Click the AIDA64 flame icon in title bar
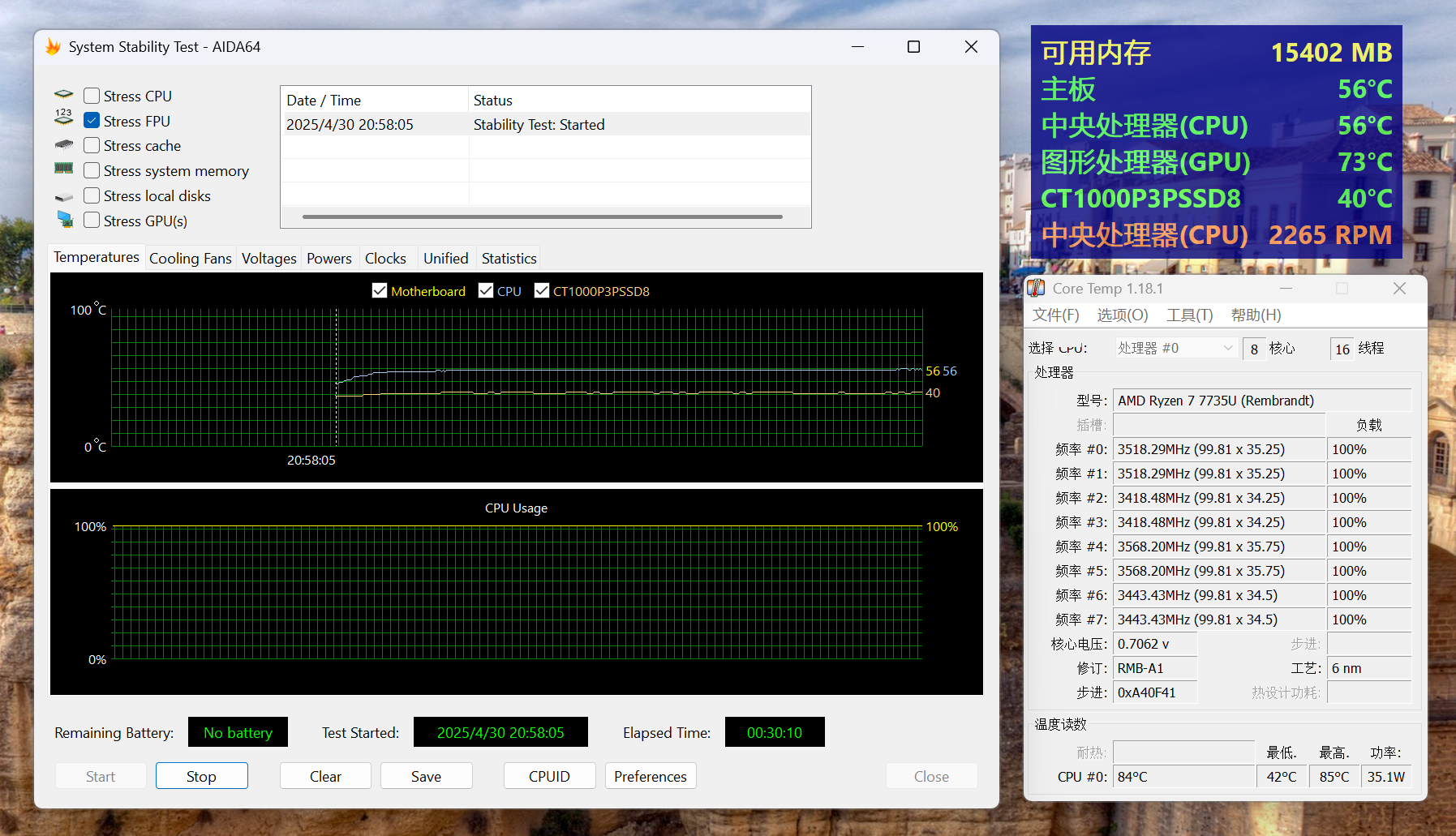The height and width of the screenshot is (836, 1456). point(54,47)
